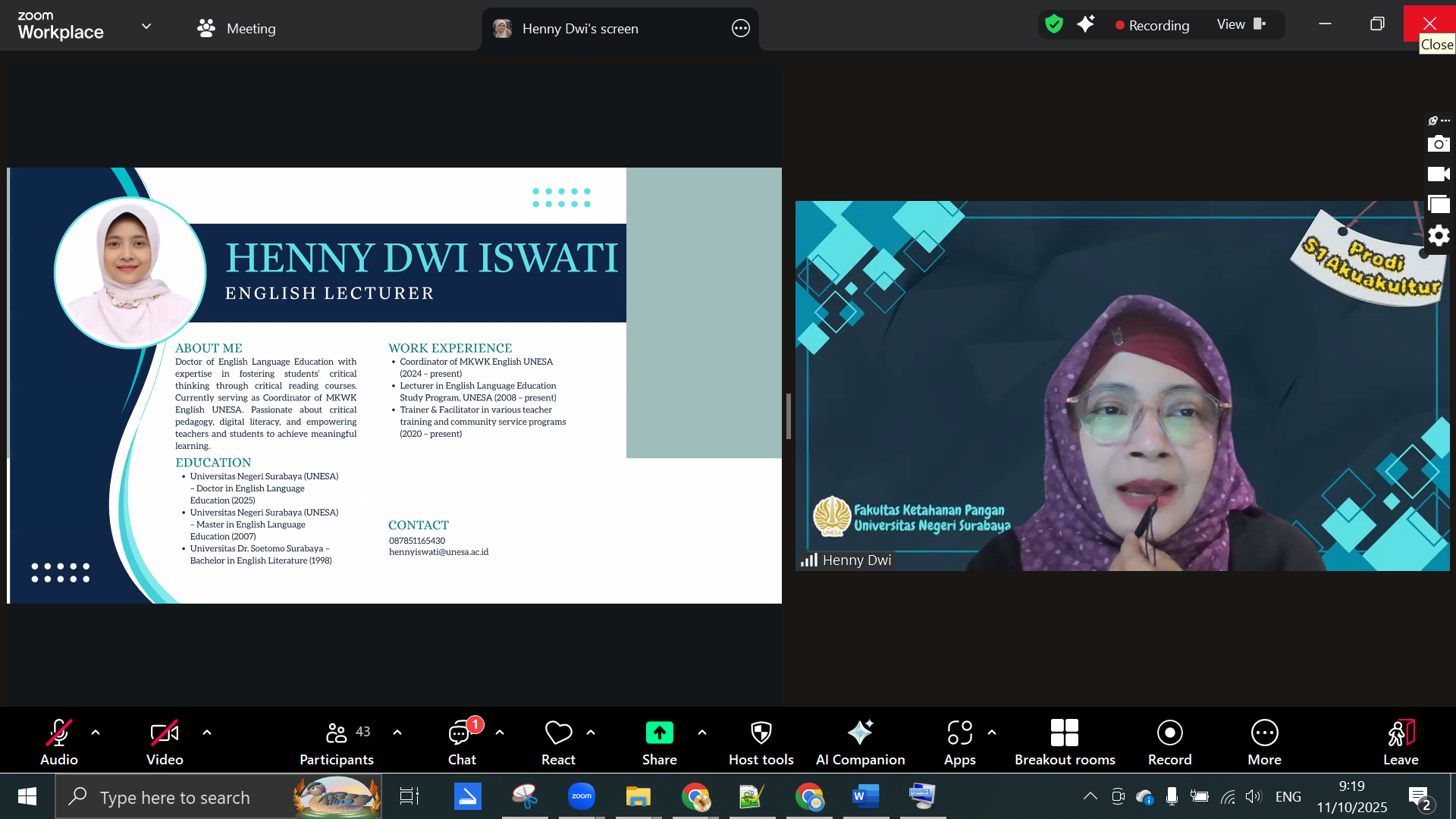Open the More options button
The width and height of the screenshot is (1456, 819).
pyautogui.click(x=1264, y=742)
